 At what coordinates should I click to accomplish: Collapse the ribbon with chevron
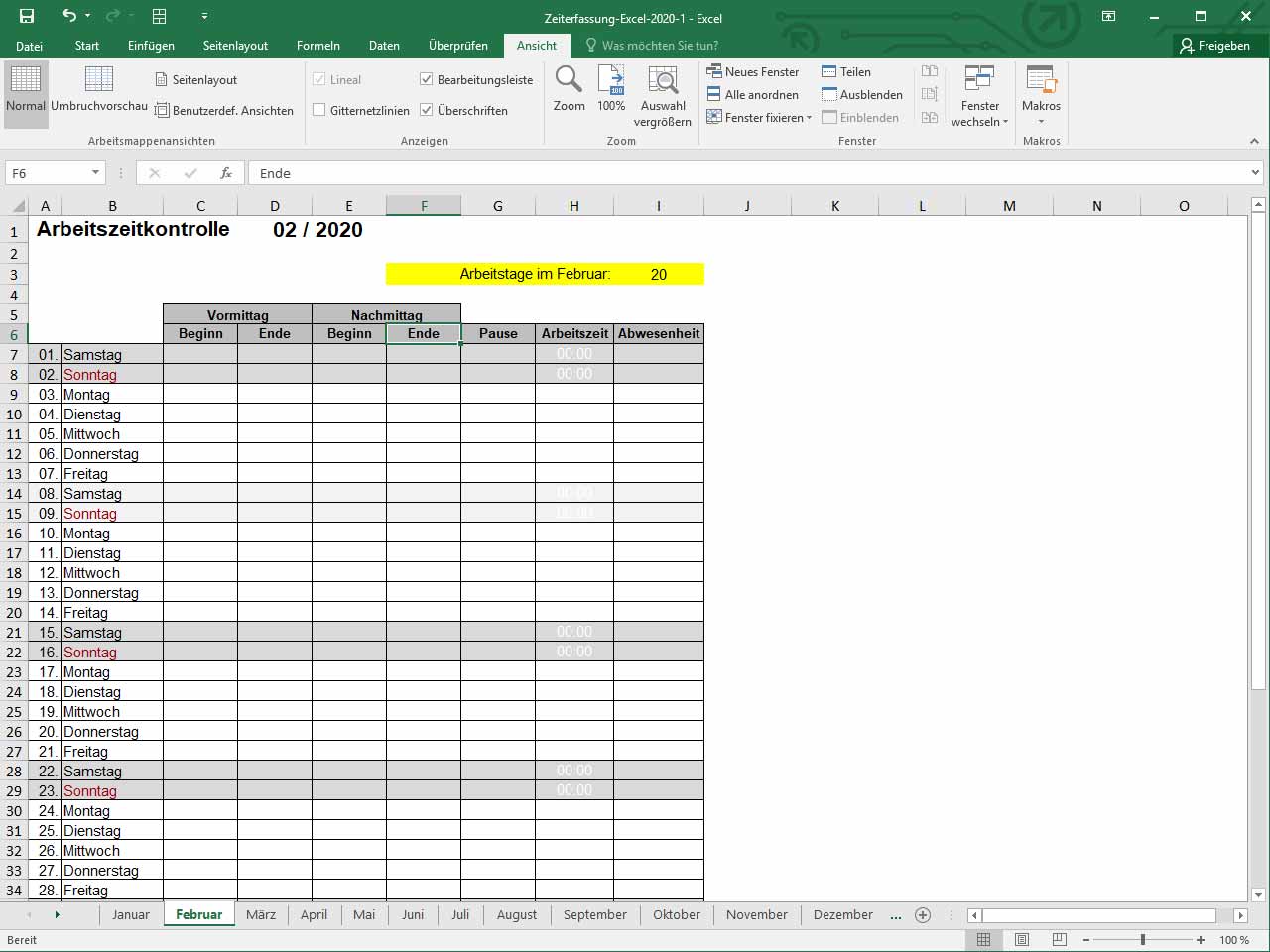coord(1254,141)
